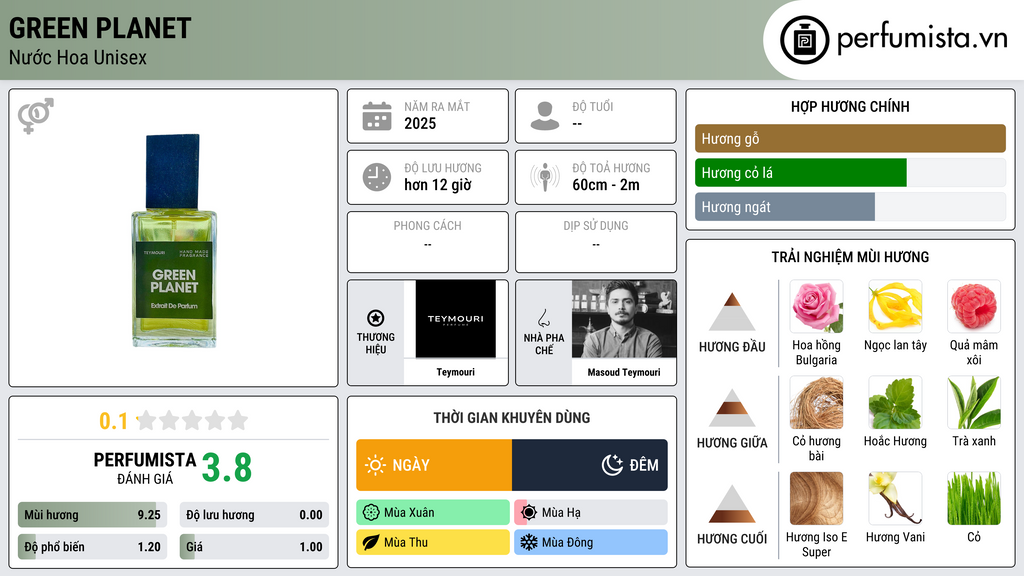
Task: Click the snowflake icon for Mùa Đông
Action: click(x=529, y=543)
